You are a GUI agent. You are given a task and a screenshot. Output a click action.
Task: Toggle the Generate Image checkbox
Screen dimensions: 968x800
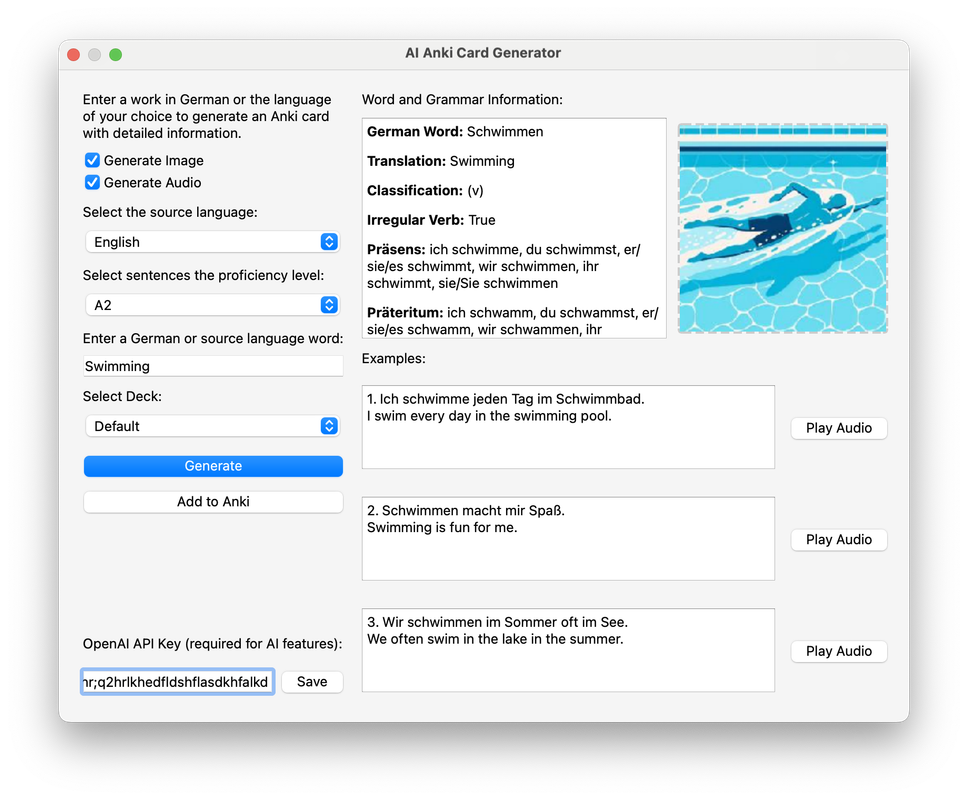[x=92, y=161]
